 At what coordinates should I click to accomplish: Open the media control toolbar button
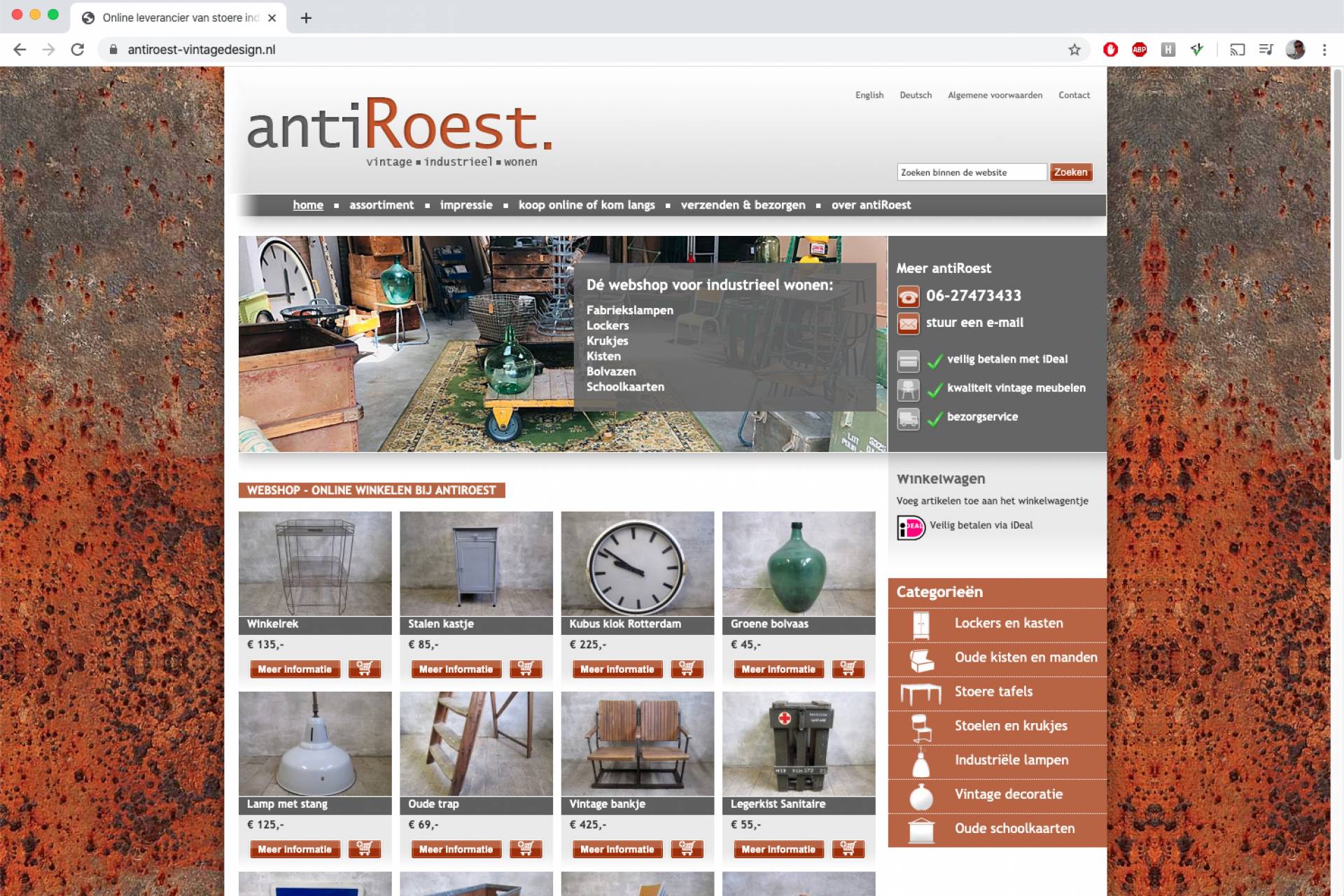pos(1266,50)
